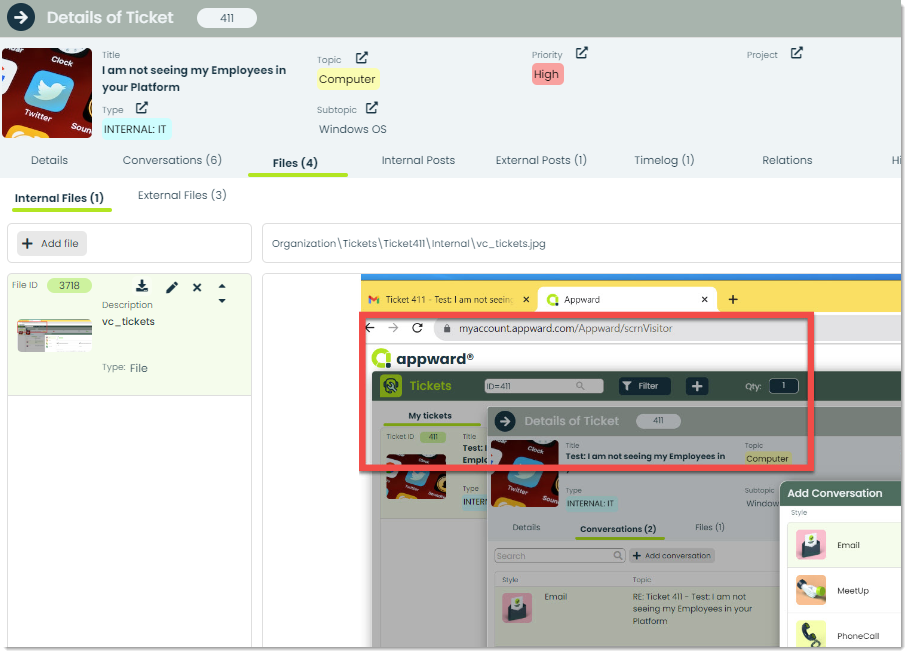
Task: Open the Internal Posts tab
Action: click(x=418, y=161)
